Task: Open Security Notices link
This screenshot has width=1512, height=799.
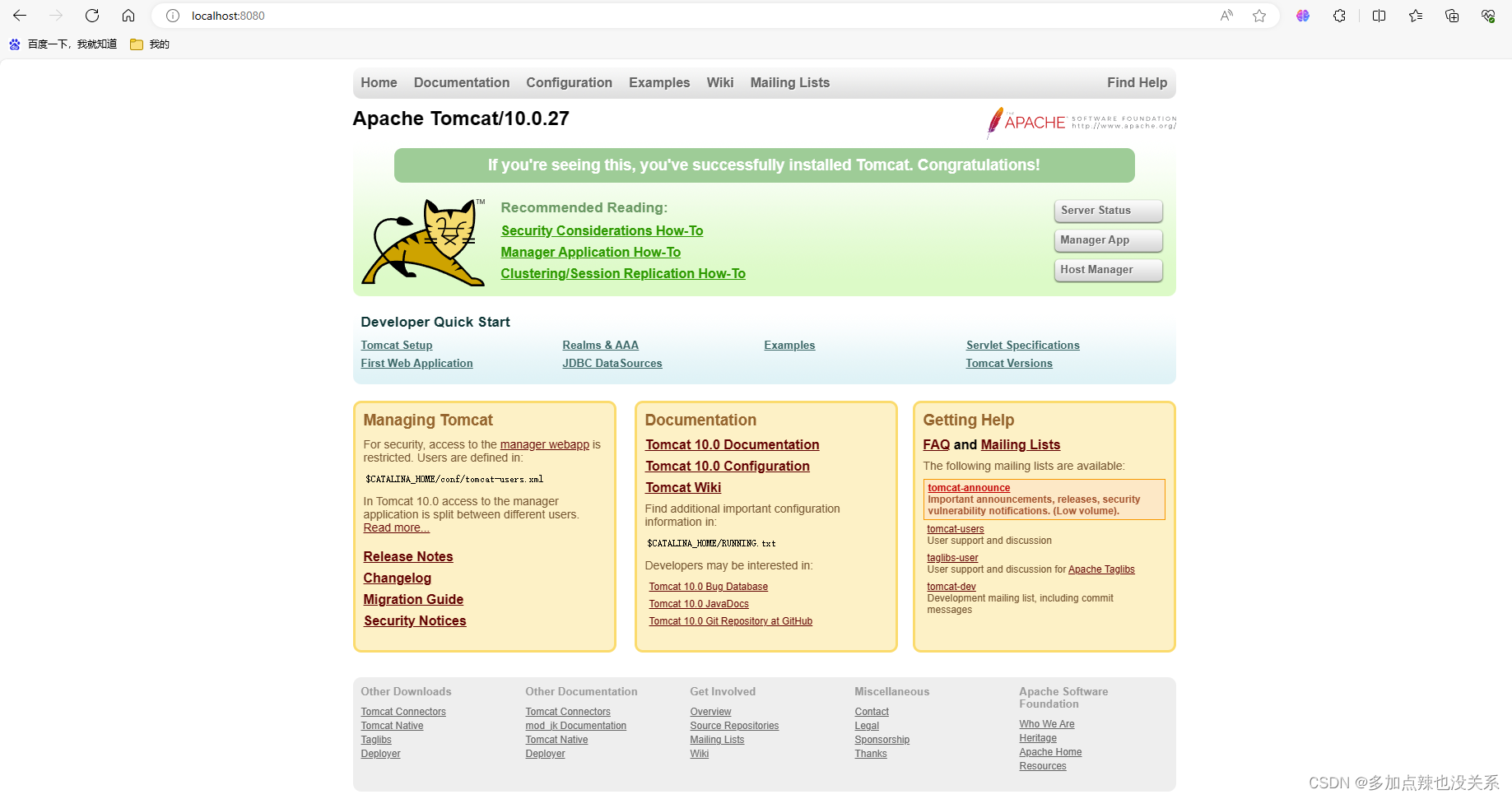Action: (415, 620)
